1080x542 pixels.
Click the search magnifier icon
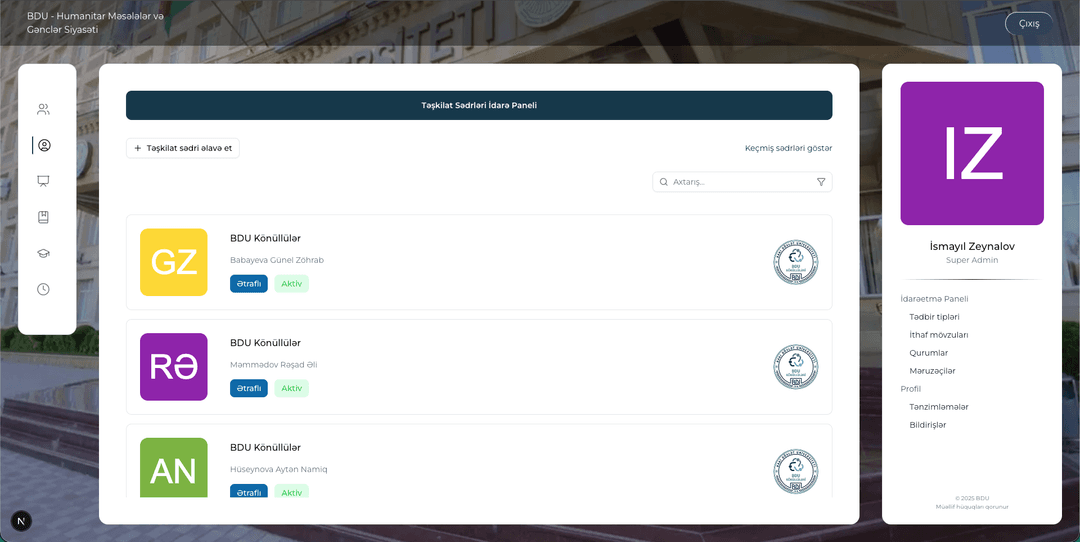(x=664, y=182)
